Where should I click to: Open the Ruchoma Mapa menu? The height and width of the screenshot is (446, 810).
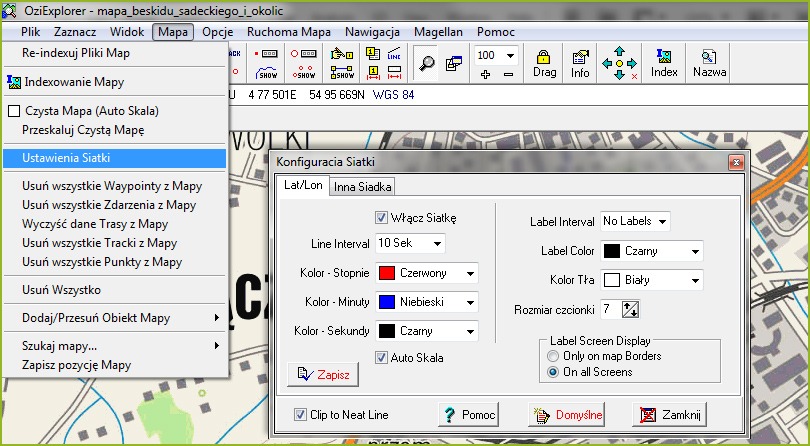(289, 32)
